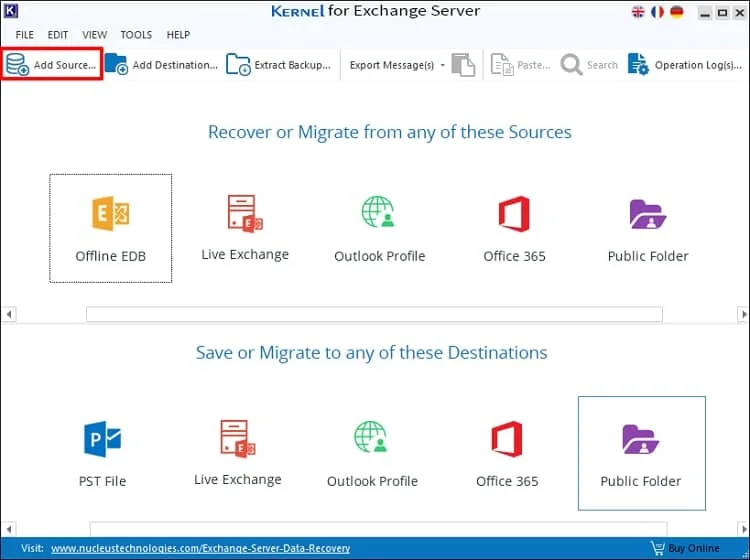Click the Search toolbar label
This screenshot has height=560, width=750.
(602, 65)
